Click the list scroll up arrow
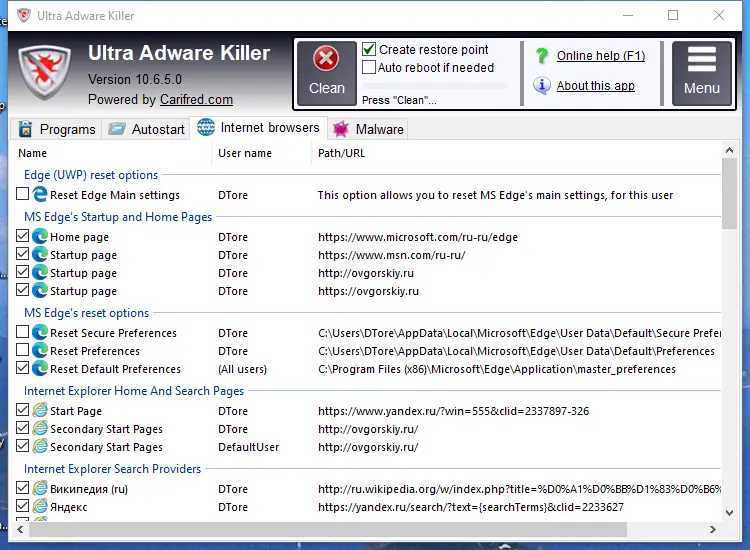Screen dimensions: 750x550 coord(729,150)
